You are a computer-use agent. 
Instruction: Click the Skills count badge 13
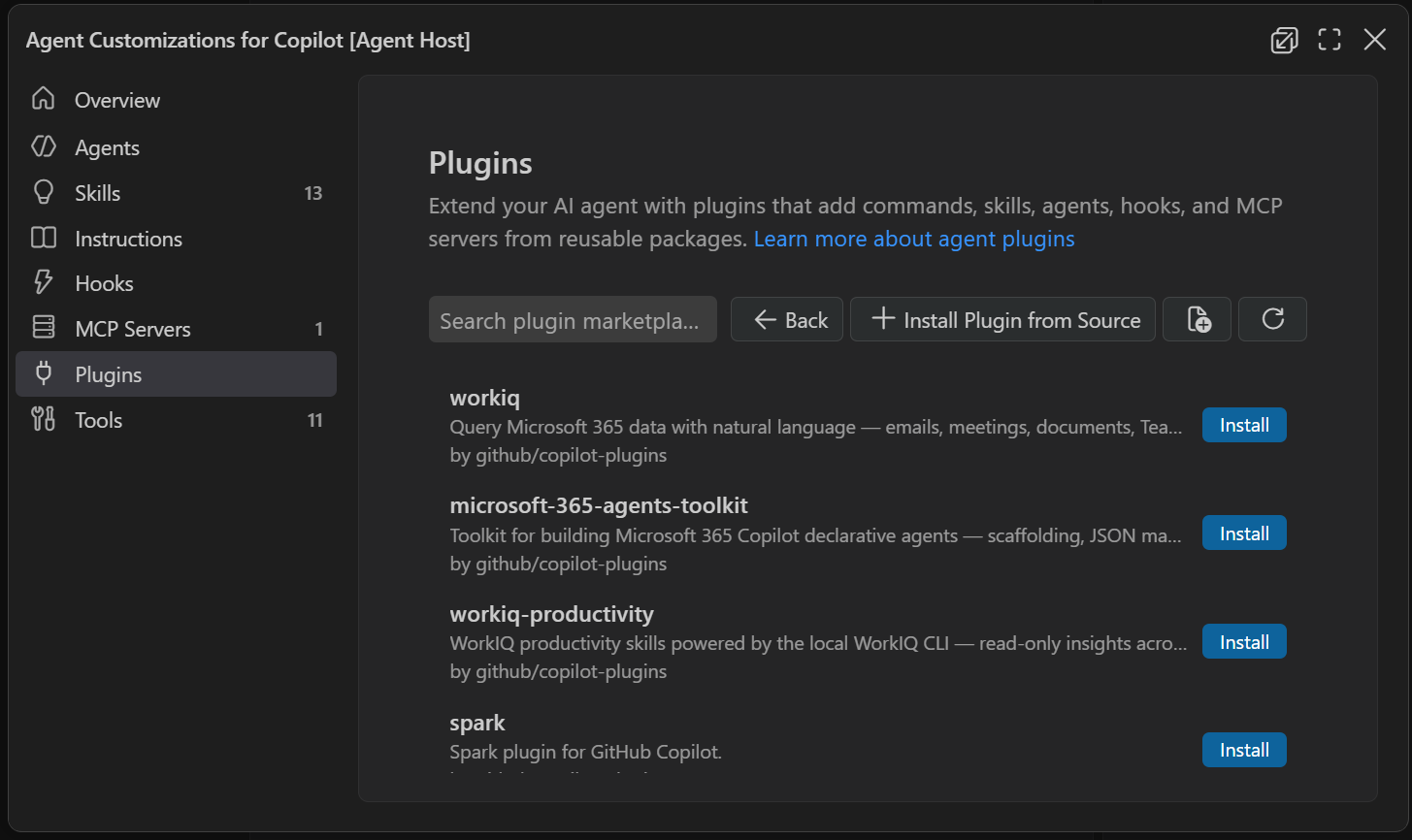[x=312, y=193]
